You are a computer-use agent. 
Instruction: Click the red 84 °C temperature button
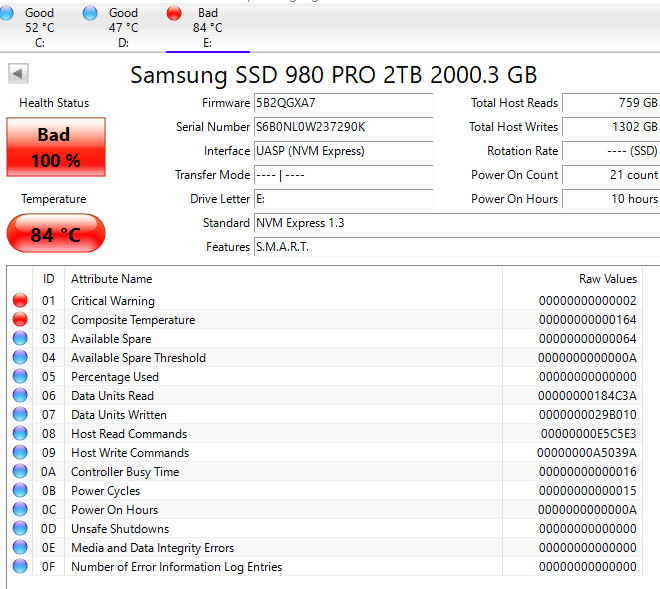pyautogui.click(x=56, y=233)
